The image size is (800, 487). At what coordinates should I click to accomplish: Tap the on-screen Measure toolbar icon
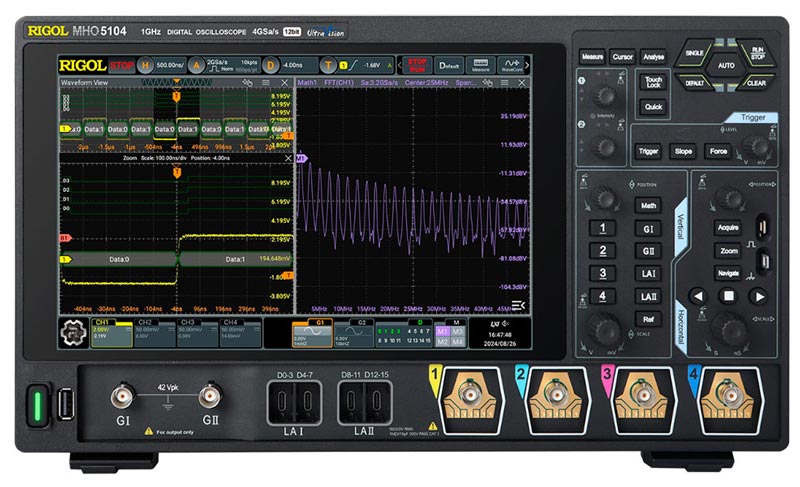click(x=480, y=65)
